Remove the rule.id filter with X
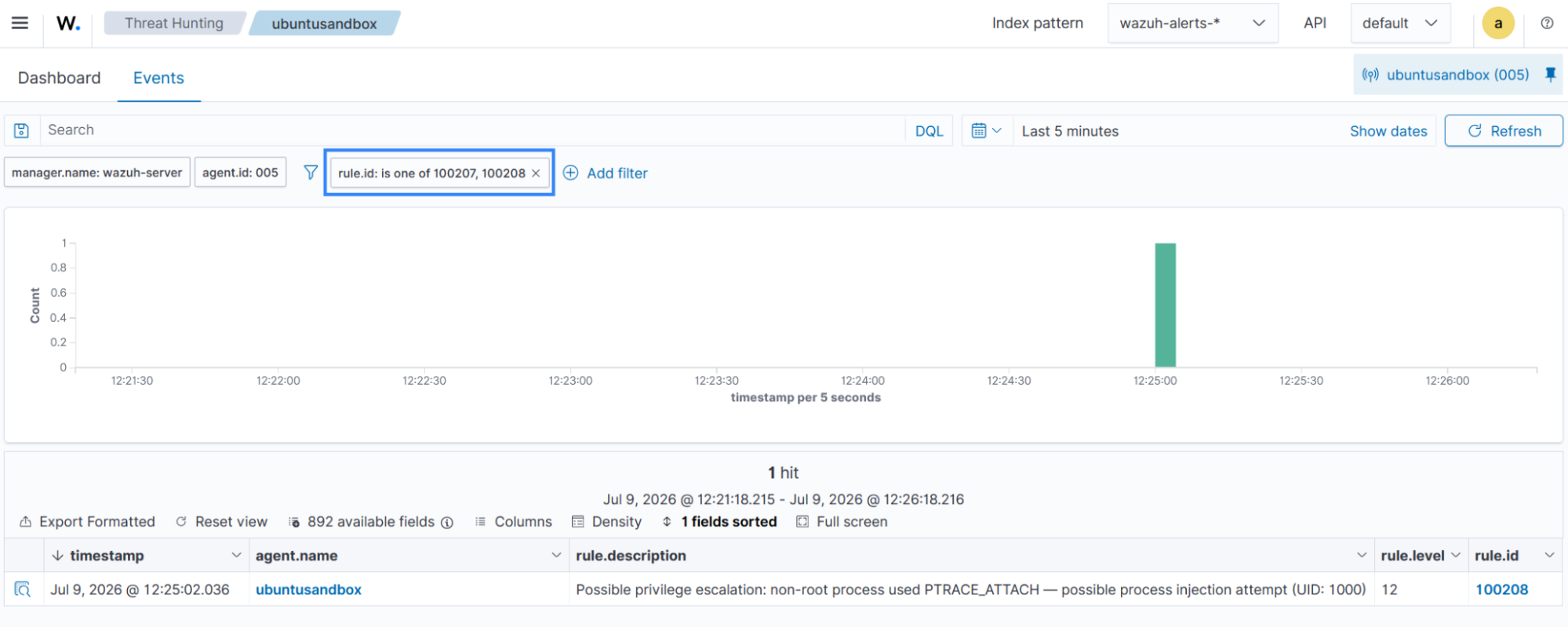 click(536, 173)
